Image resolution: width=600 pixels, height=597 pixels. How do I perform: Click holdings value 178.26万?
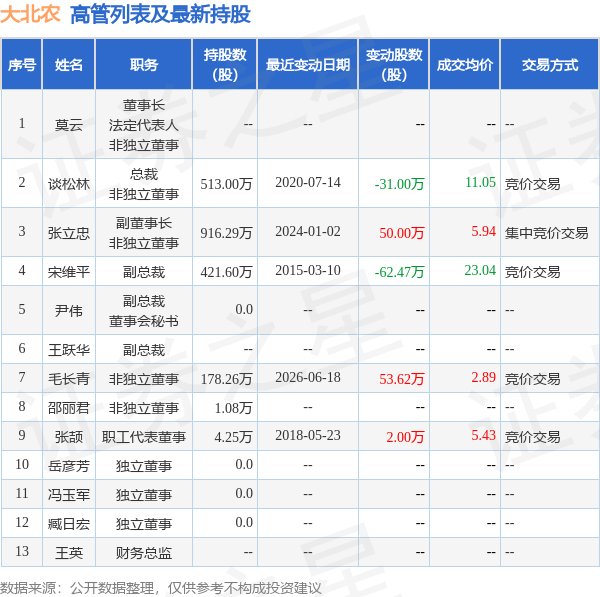point(227,379)
